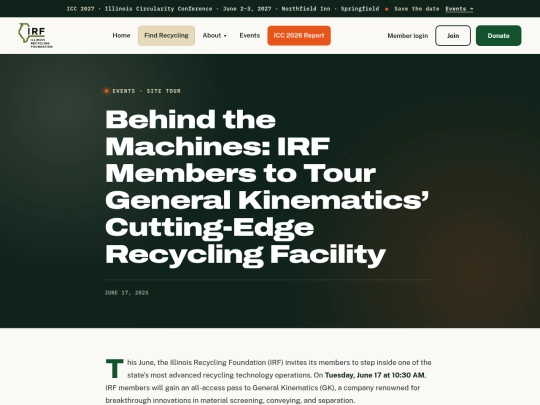Click the green Donate button
Viewport: 540px width, 405px height.
(x=498, y=35)
